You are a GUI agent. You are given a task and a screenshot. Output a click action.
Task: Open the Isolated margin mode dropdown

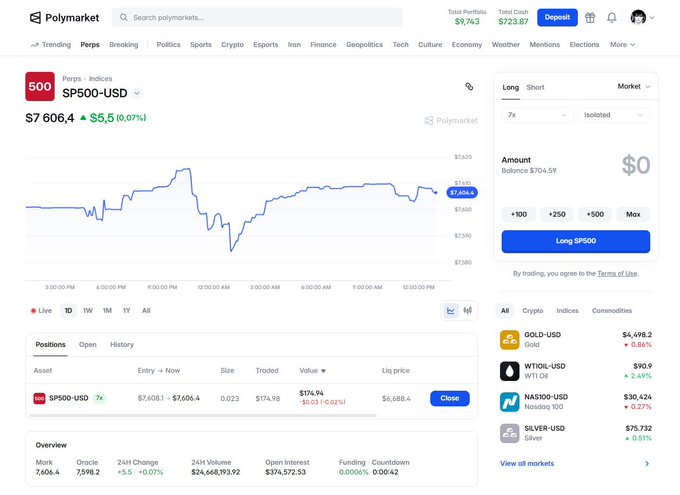click(613, 115)
